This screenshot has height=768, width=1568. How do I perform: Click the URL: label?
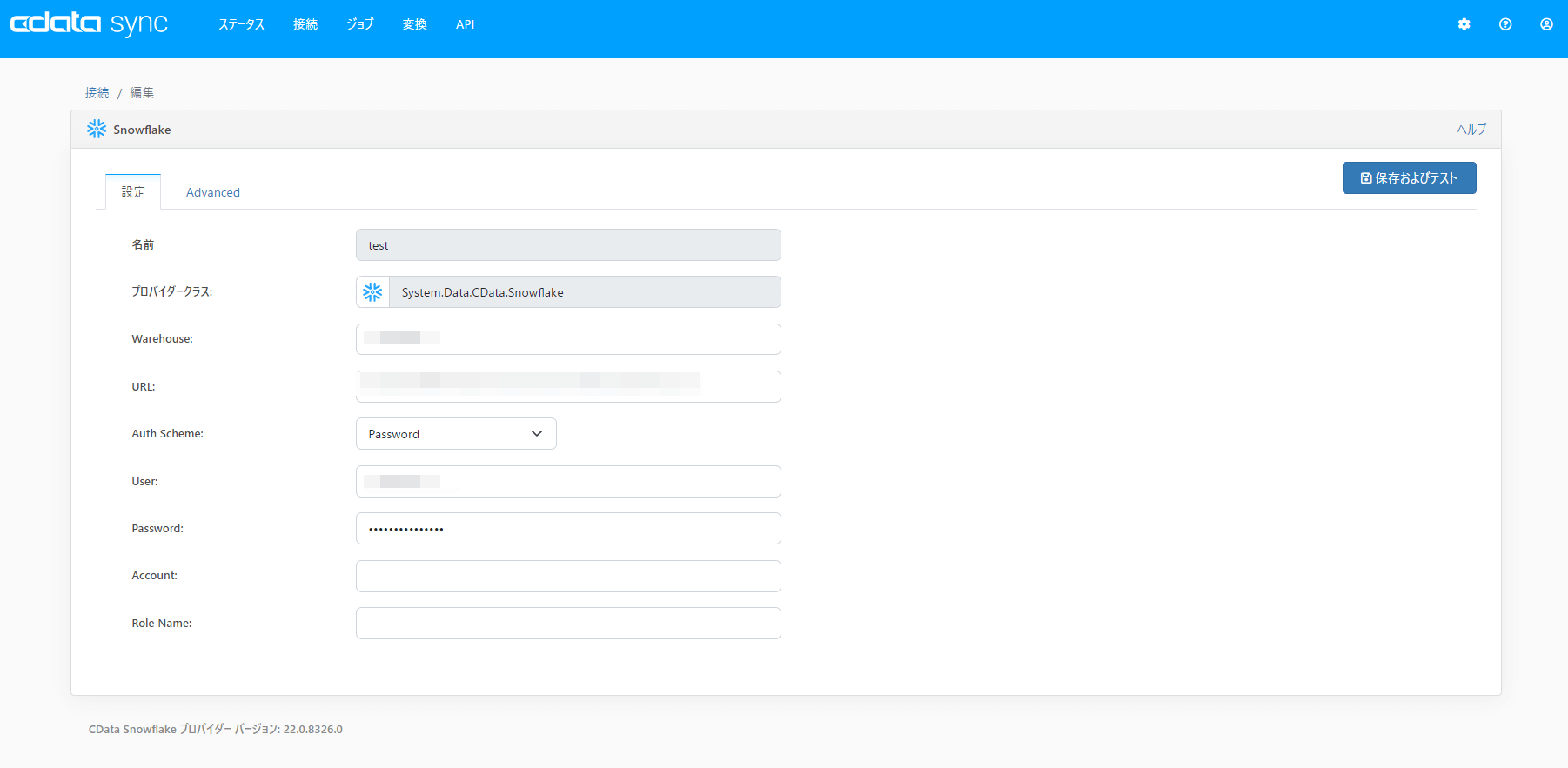tap(144, 386)
